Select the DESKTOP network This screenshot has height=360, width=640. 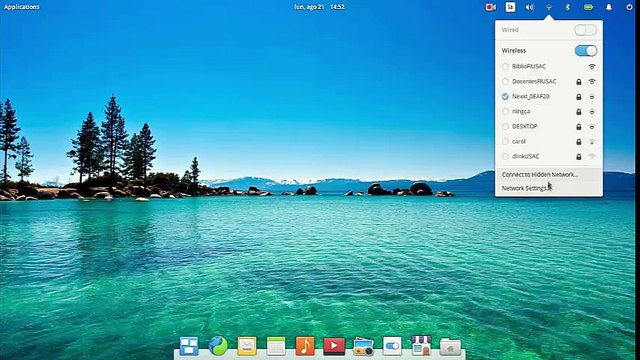(549, 127)
